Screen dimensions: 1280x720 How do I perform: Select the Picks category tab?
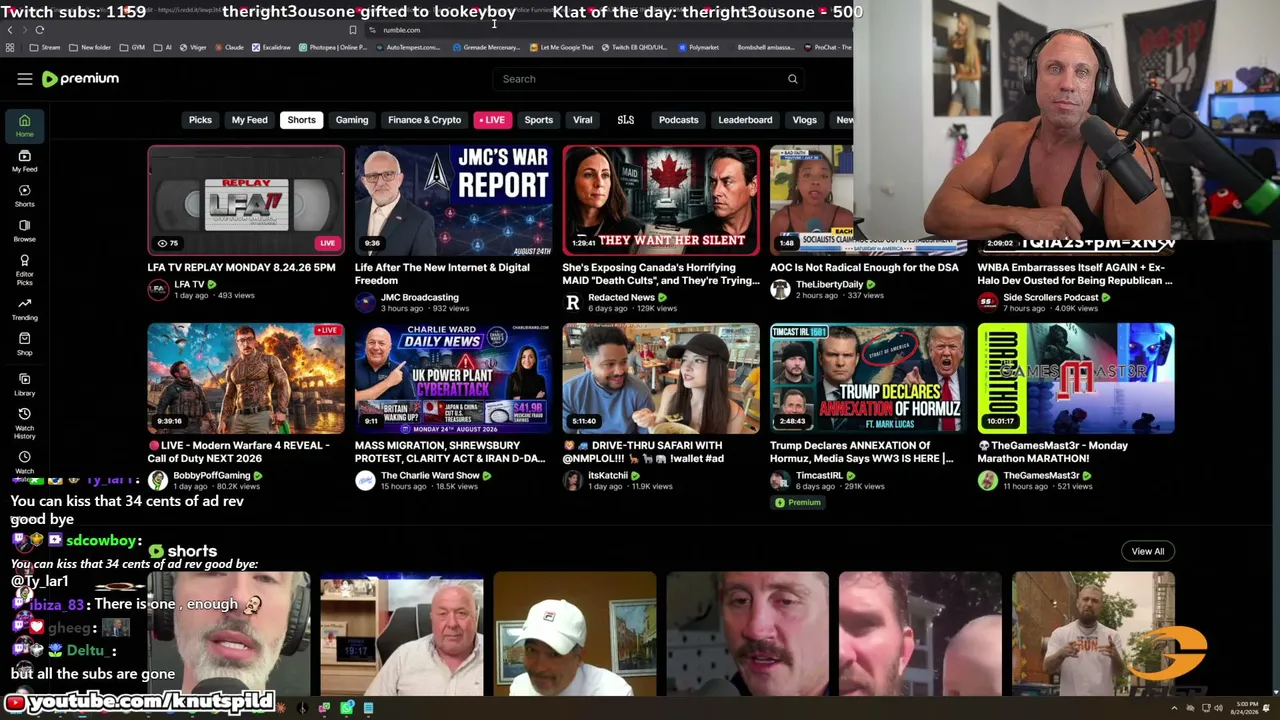(x=200, y=120)
